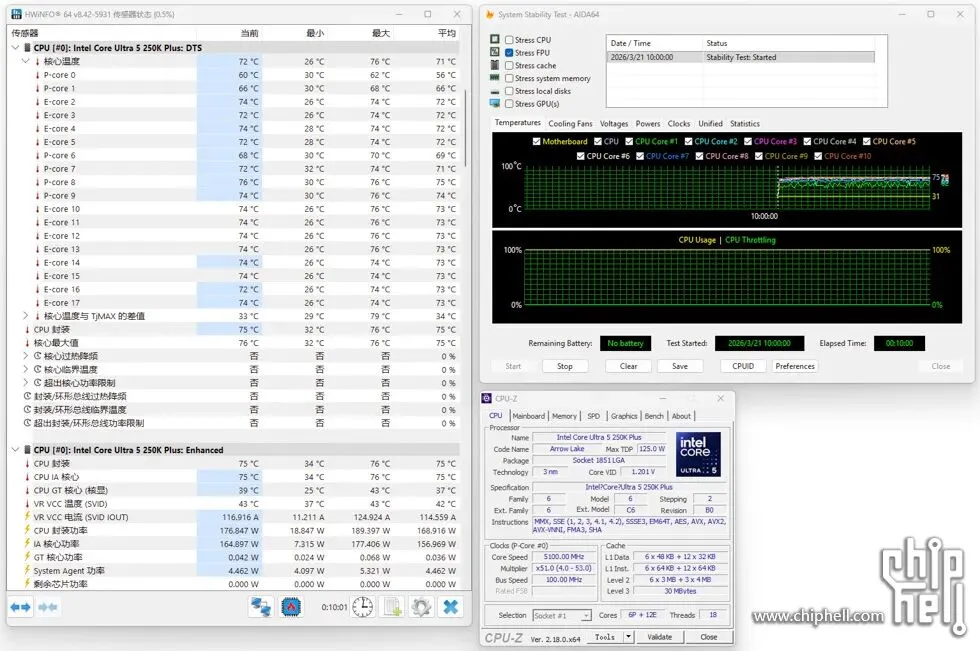
Task: Select the Stability Test Started log row
Action: pos(740,57)
